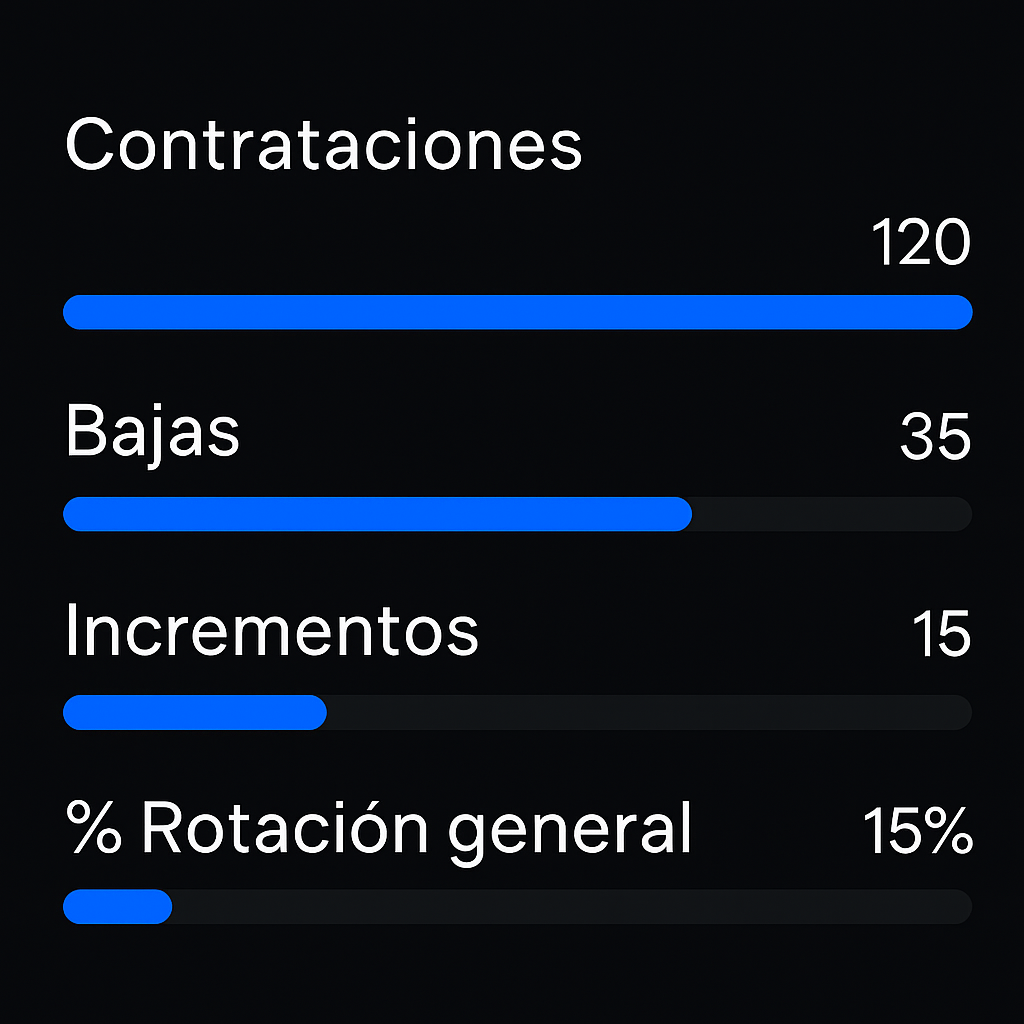
Task: Click the blue filled portion of Incrementos bar
Action: point(194,712)
